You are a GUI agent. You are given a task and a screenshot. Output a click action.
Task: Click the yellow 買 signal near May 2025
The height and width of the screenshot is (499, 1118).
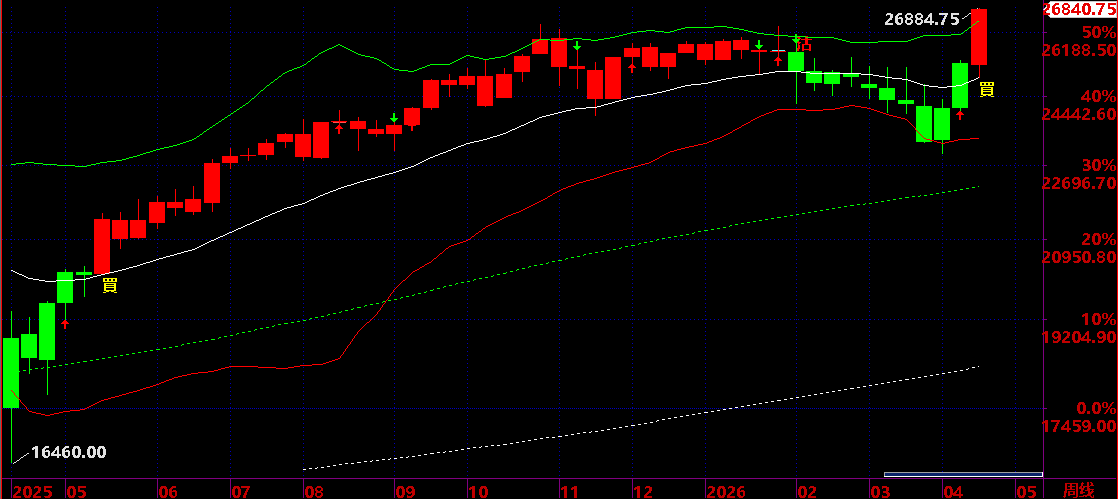tap(110, 286)
